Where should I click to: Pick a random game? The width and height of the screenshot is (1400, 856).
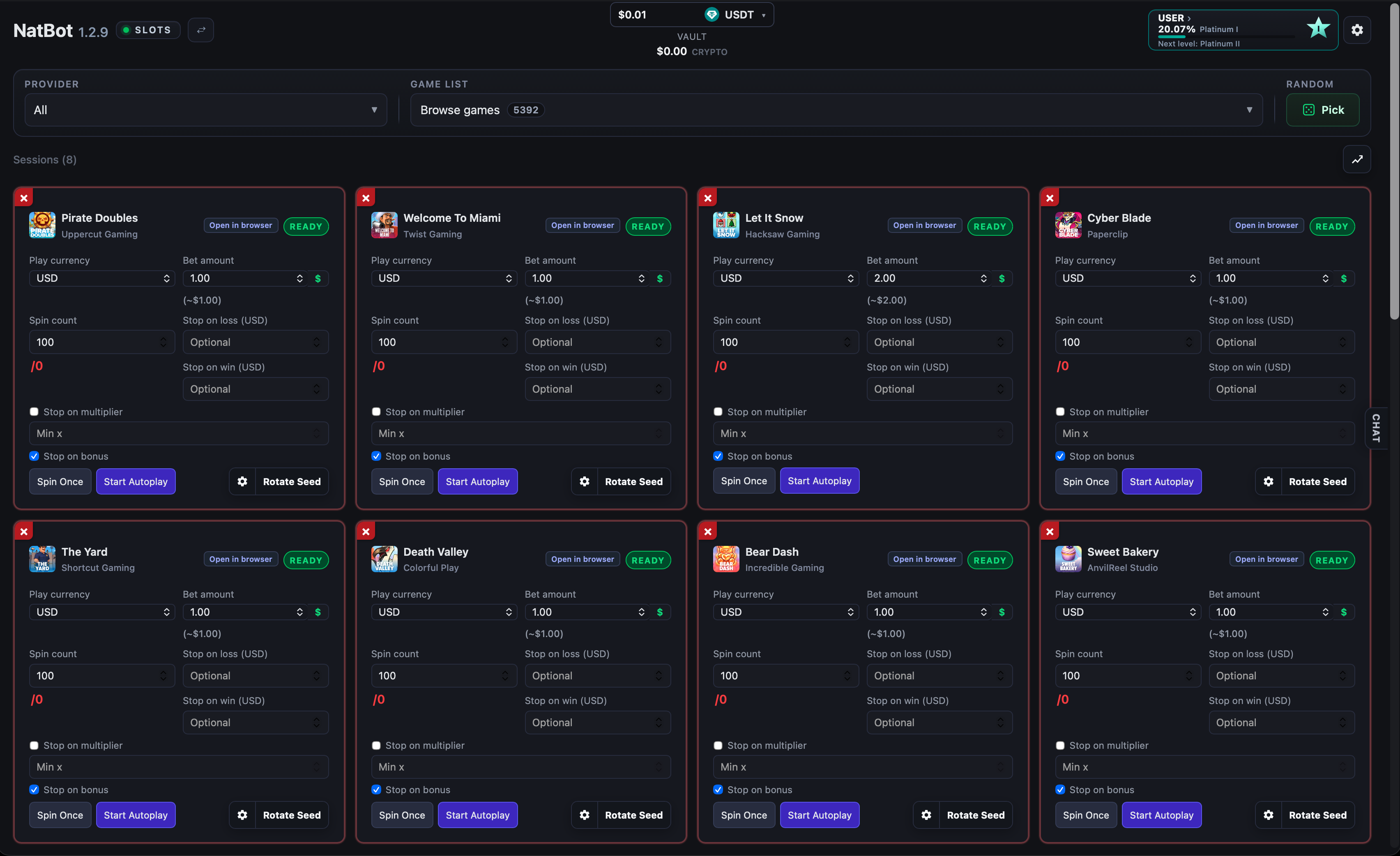coord(1323,110)
